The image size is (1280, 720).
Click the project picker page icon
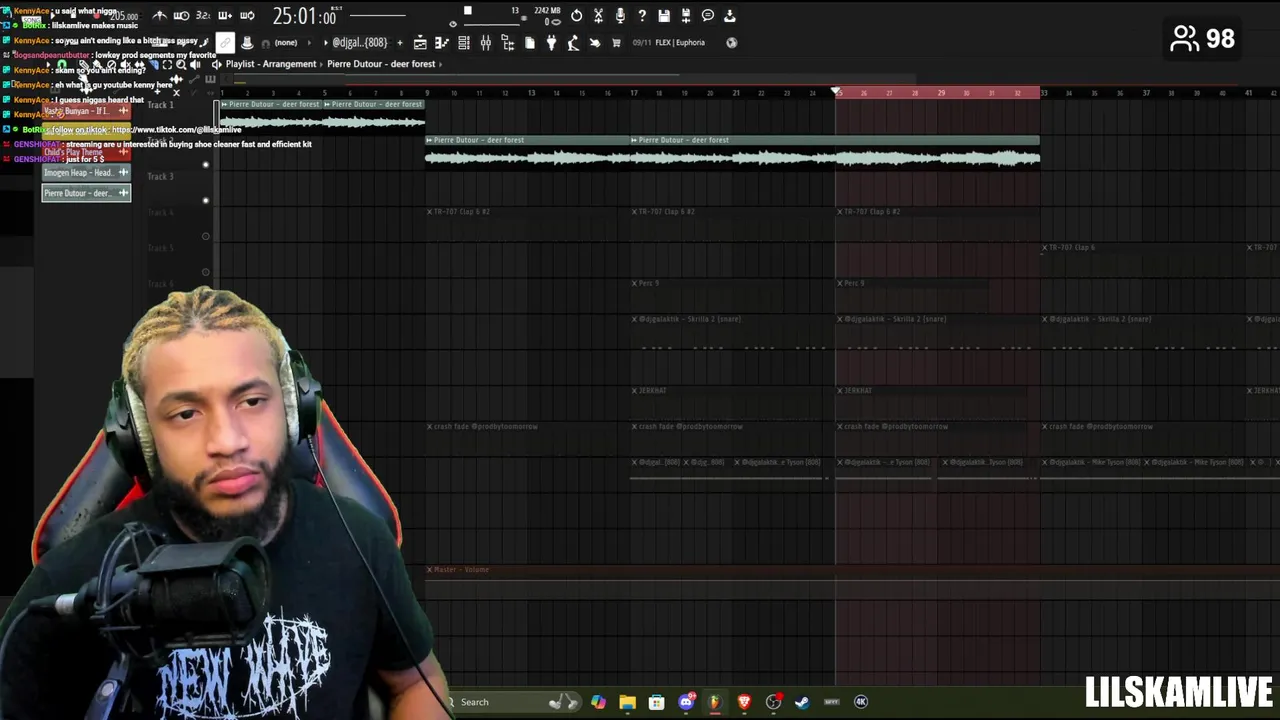[530, 43]
